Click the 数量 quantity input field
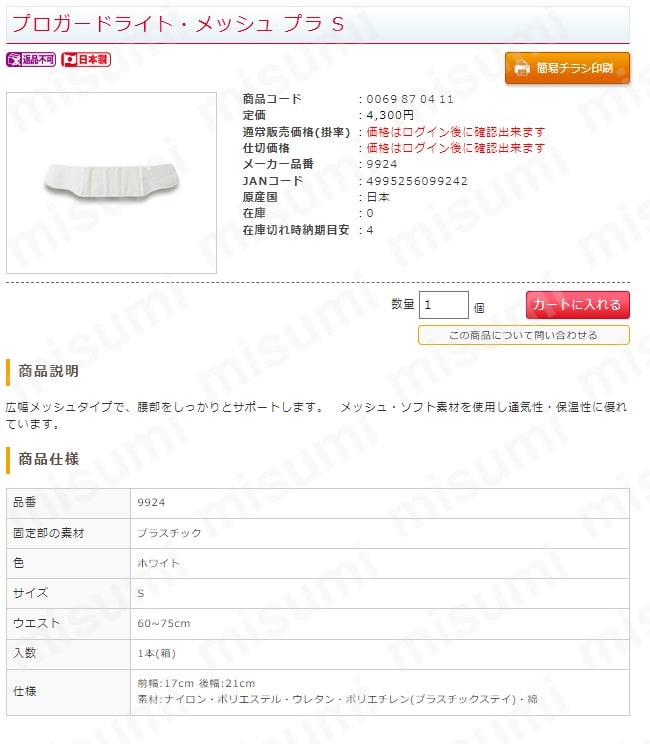The width and height of the screenshot is (650, 744). 444,305
